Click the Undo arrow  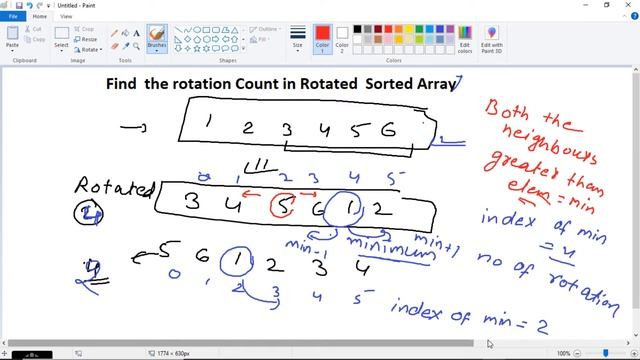pos(29,5)
